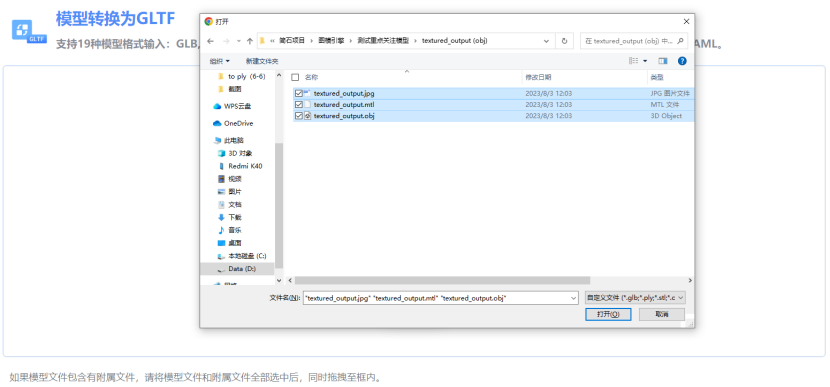Viewport: 830px width, 387px height.
Task: Click the file list scroll-left arrow
Action: (290, 281)
